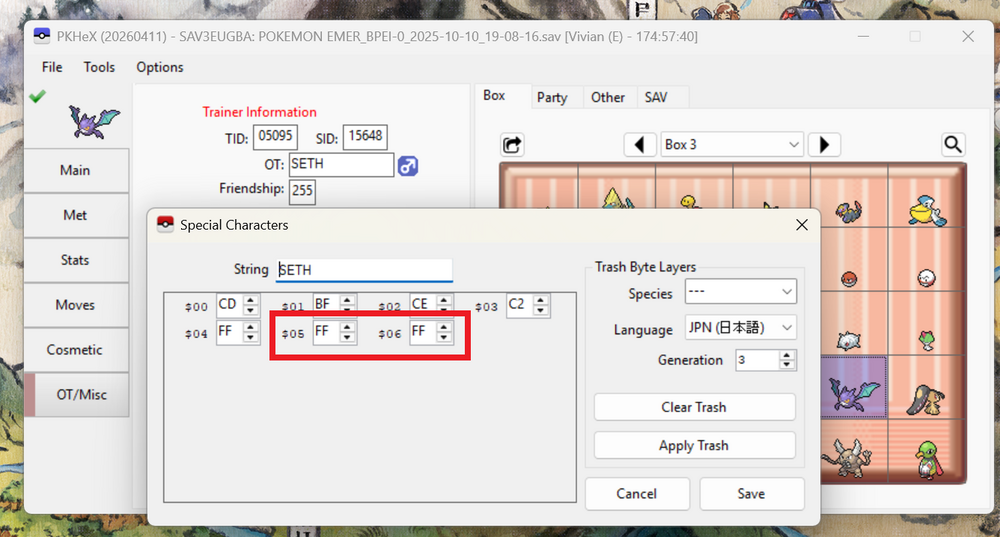The image size is (1000, 537).
Task: Click the box export arrow icon
Action: tap(512, 144)
